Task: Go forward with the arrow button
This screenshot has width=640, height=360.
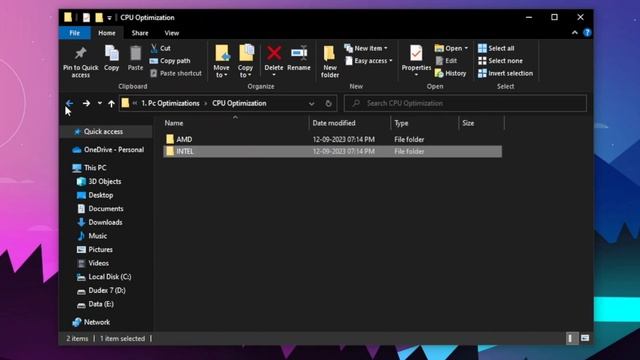Action: click(86, 103)
